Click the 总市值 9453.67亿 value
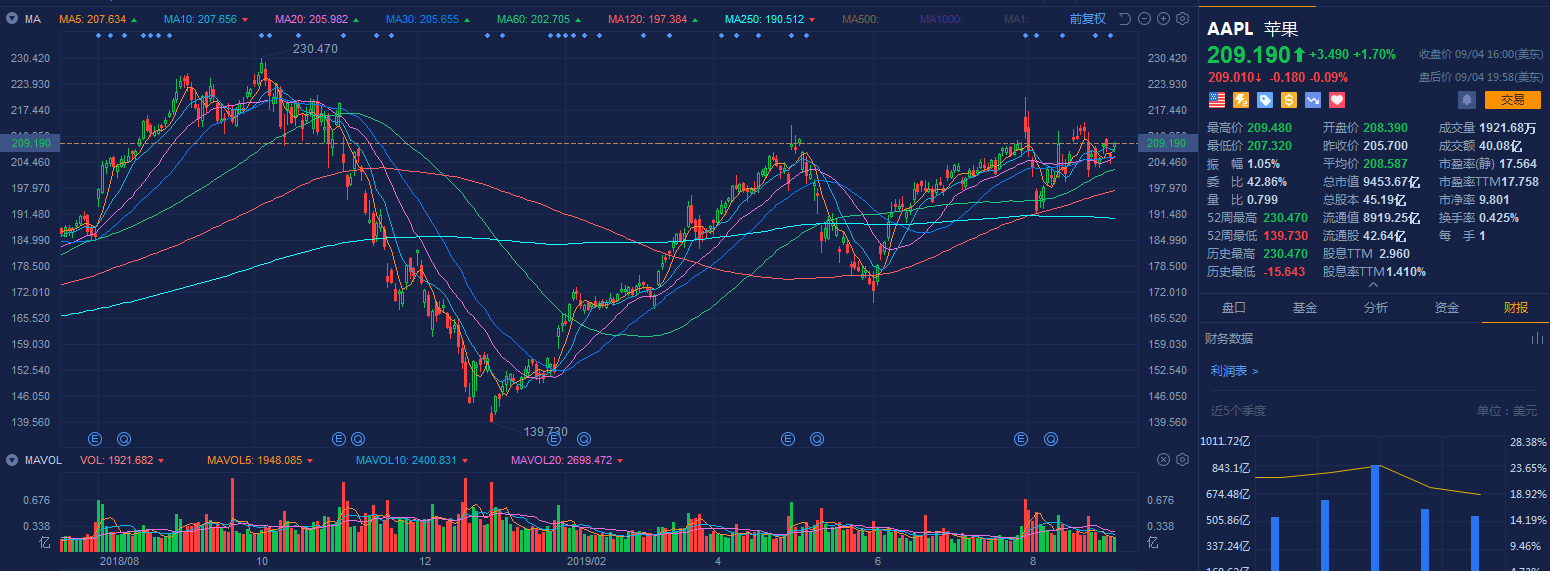The width and height of the screenshot is (1550, 571). click(x=1392, y=182)
